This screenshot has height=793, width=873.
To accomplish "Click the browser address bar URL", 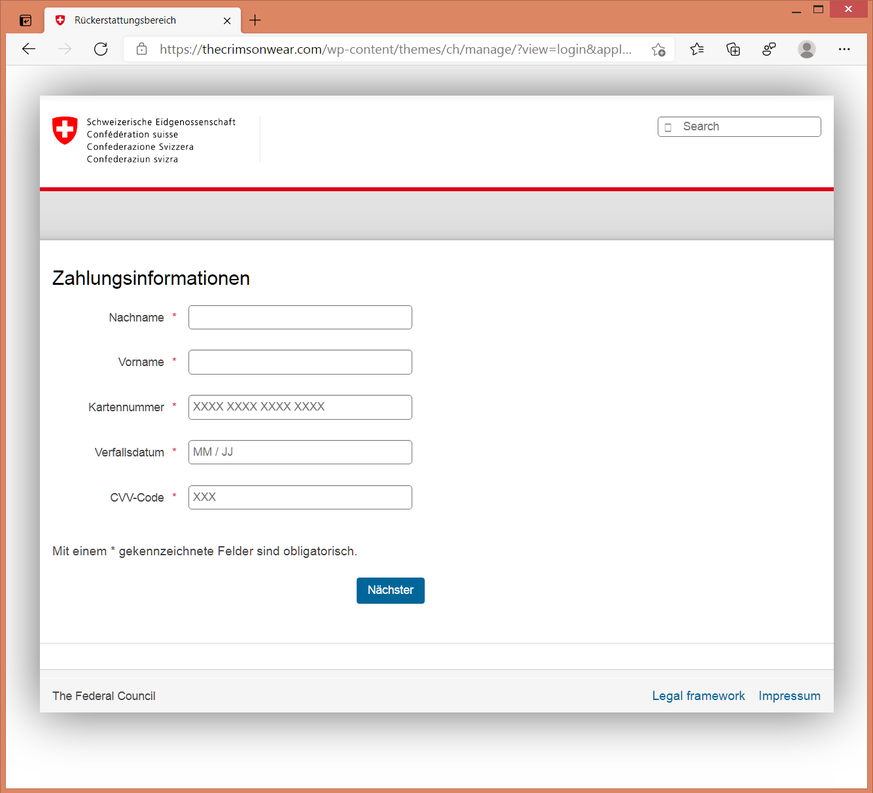I will (395, 49).
